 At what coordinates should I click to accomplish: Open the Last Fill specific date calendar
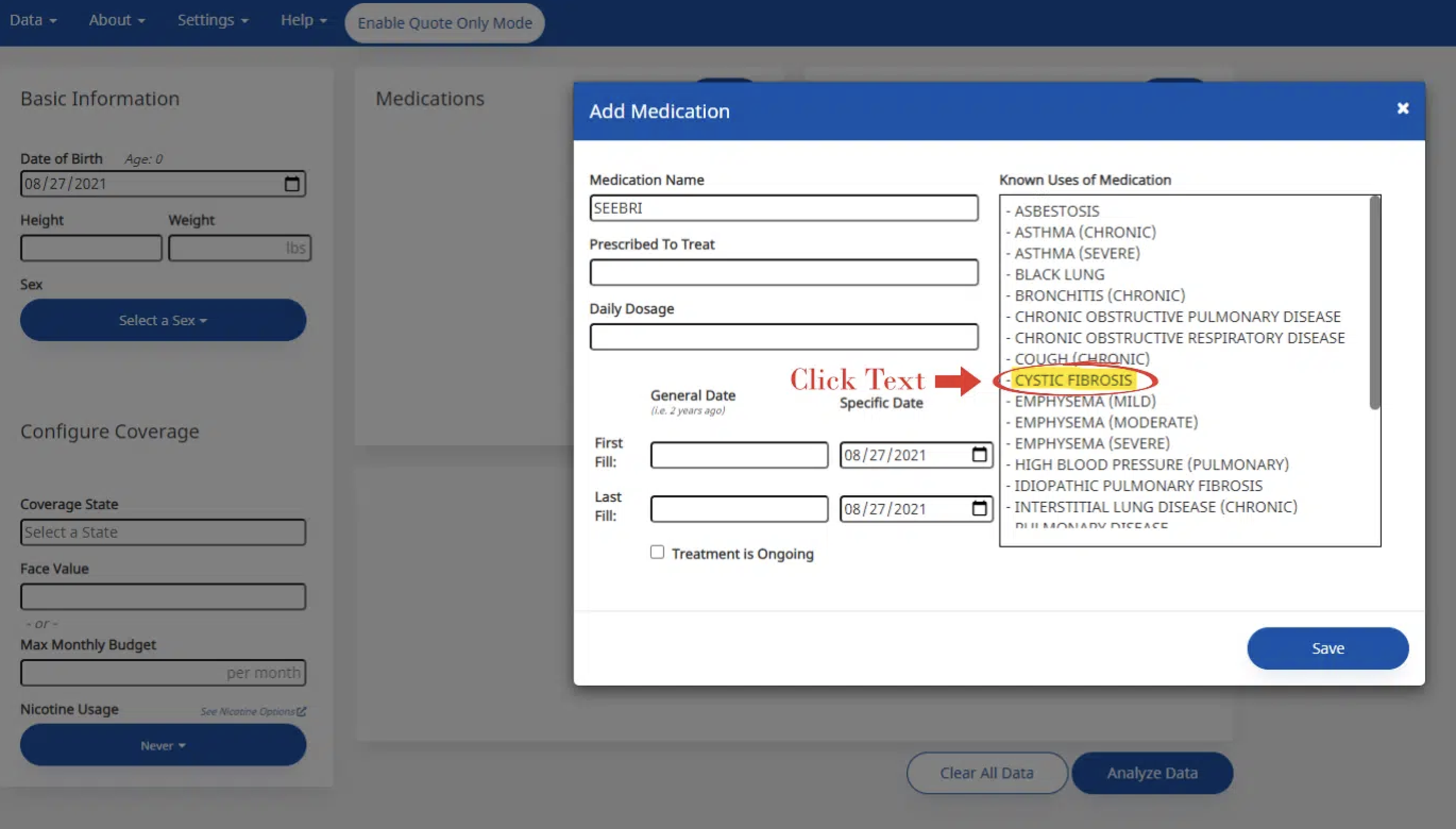coord(979,509)
